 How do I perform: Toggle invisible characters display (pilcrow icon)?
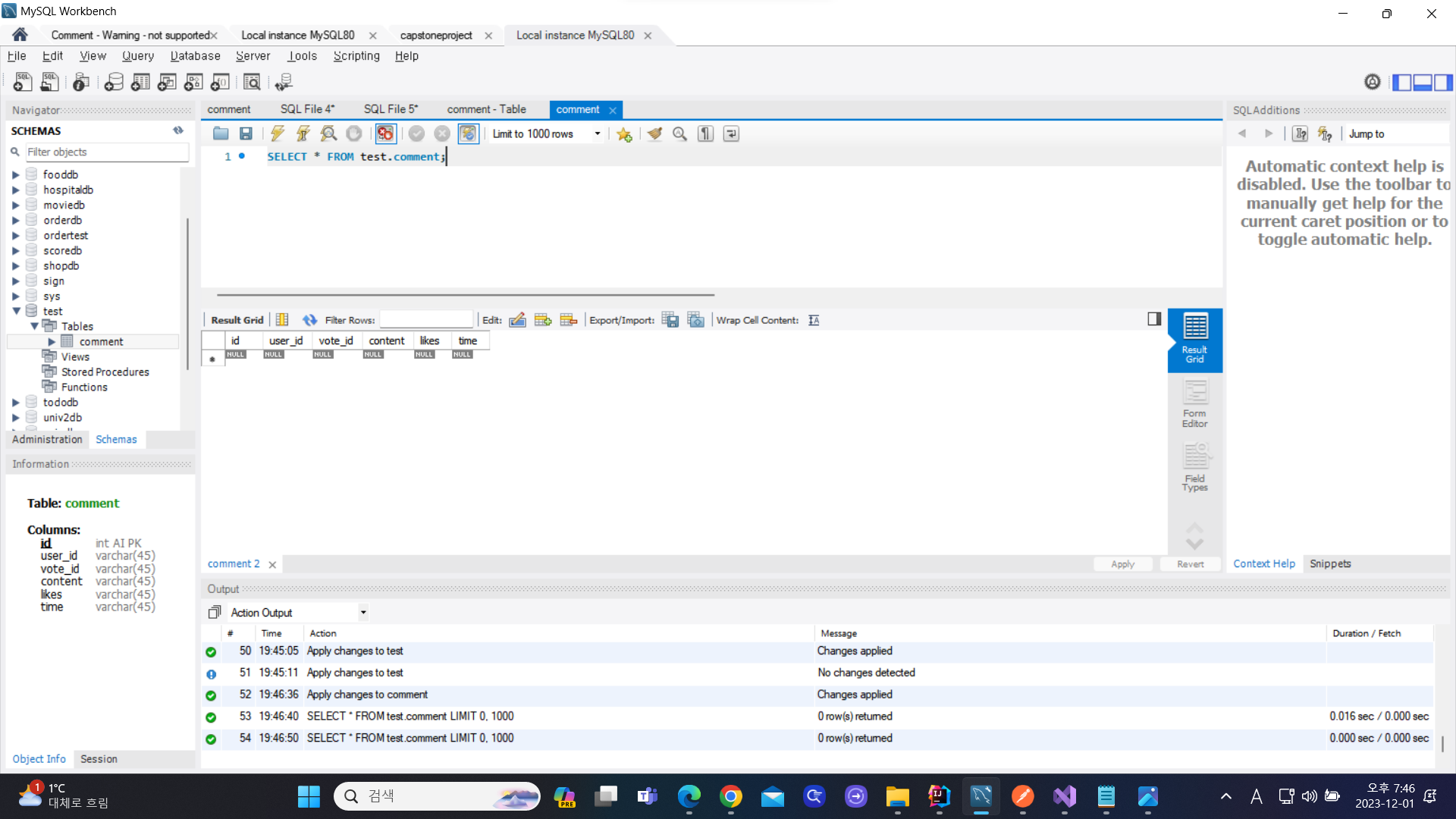pos(705,133)
